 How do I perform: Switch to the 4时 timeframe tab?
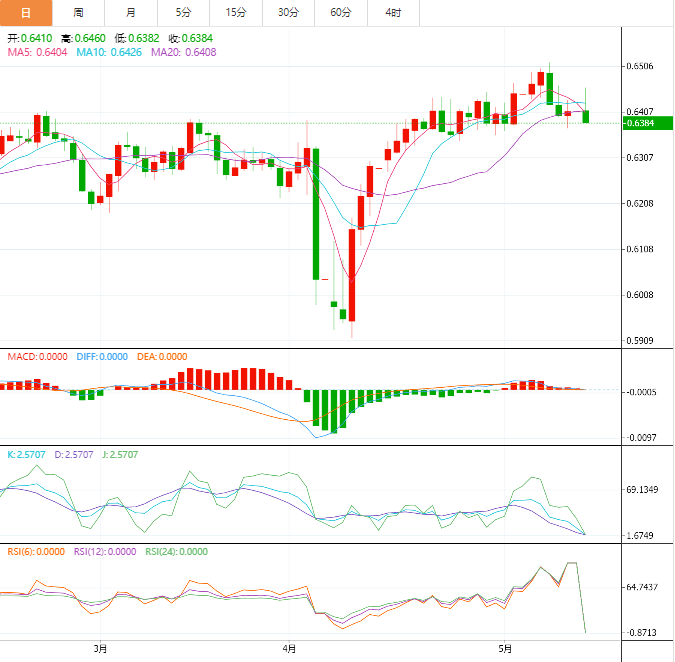click(x=393, y=13)
